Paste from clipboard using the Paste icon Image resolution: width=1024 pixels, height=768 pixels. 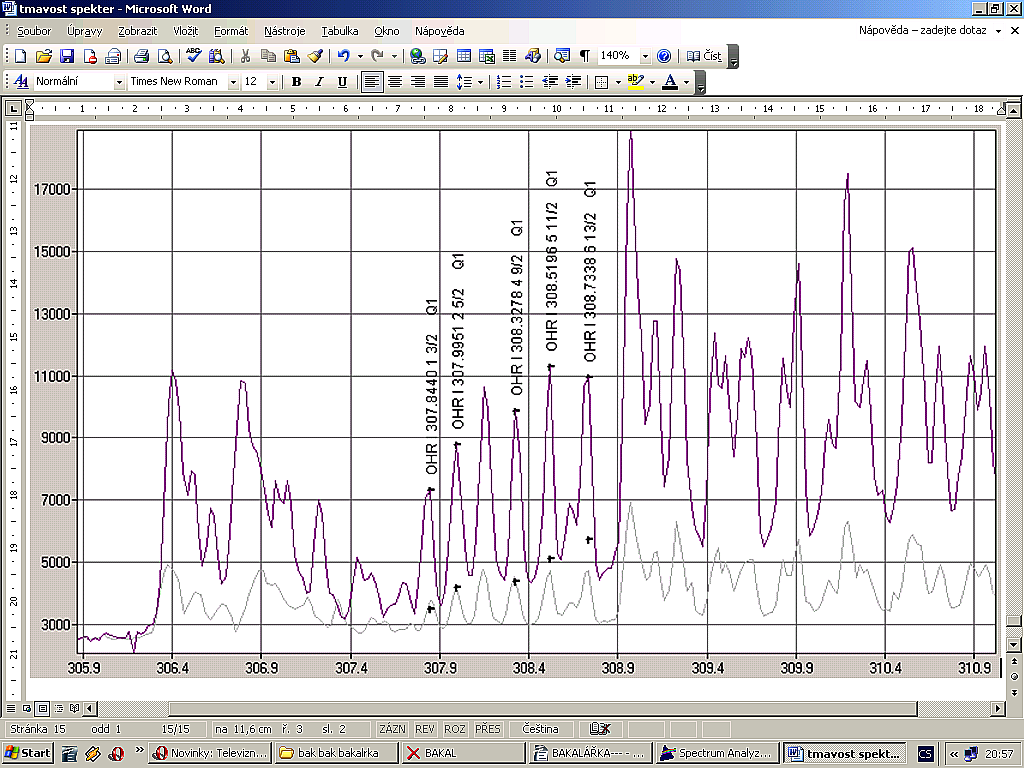click(x=291, y=56)
